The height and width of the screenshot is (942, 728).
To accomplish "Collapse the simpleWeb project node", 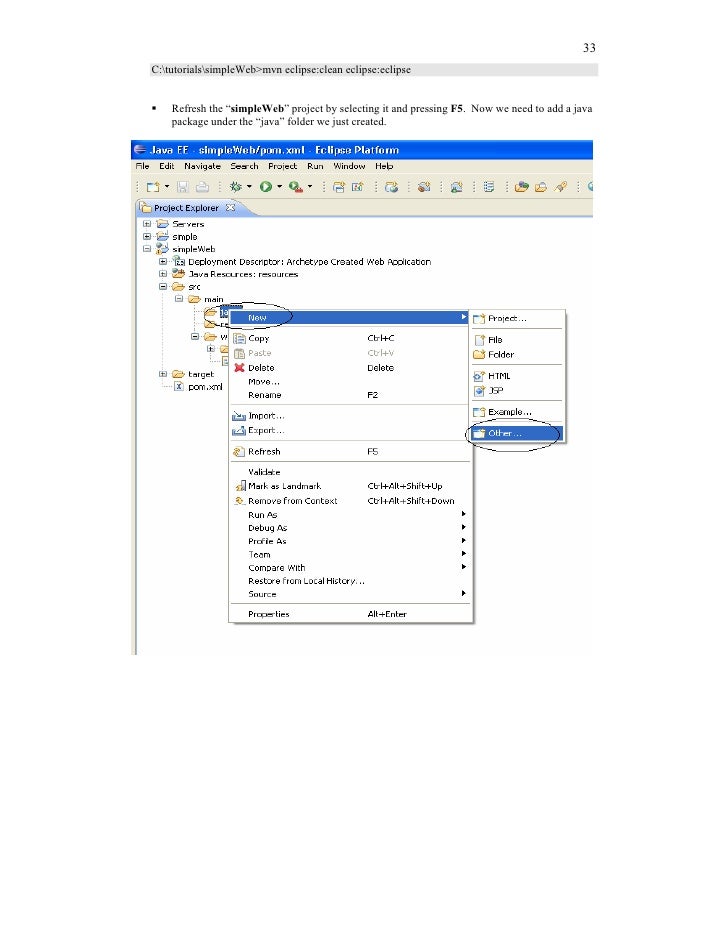I will (147, 249).
